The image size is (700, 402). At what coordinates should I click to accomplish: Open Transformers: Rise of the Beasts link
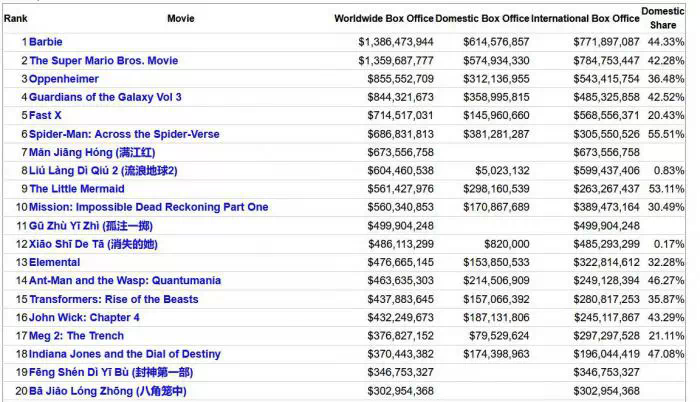[x=114, y=299]
